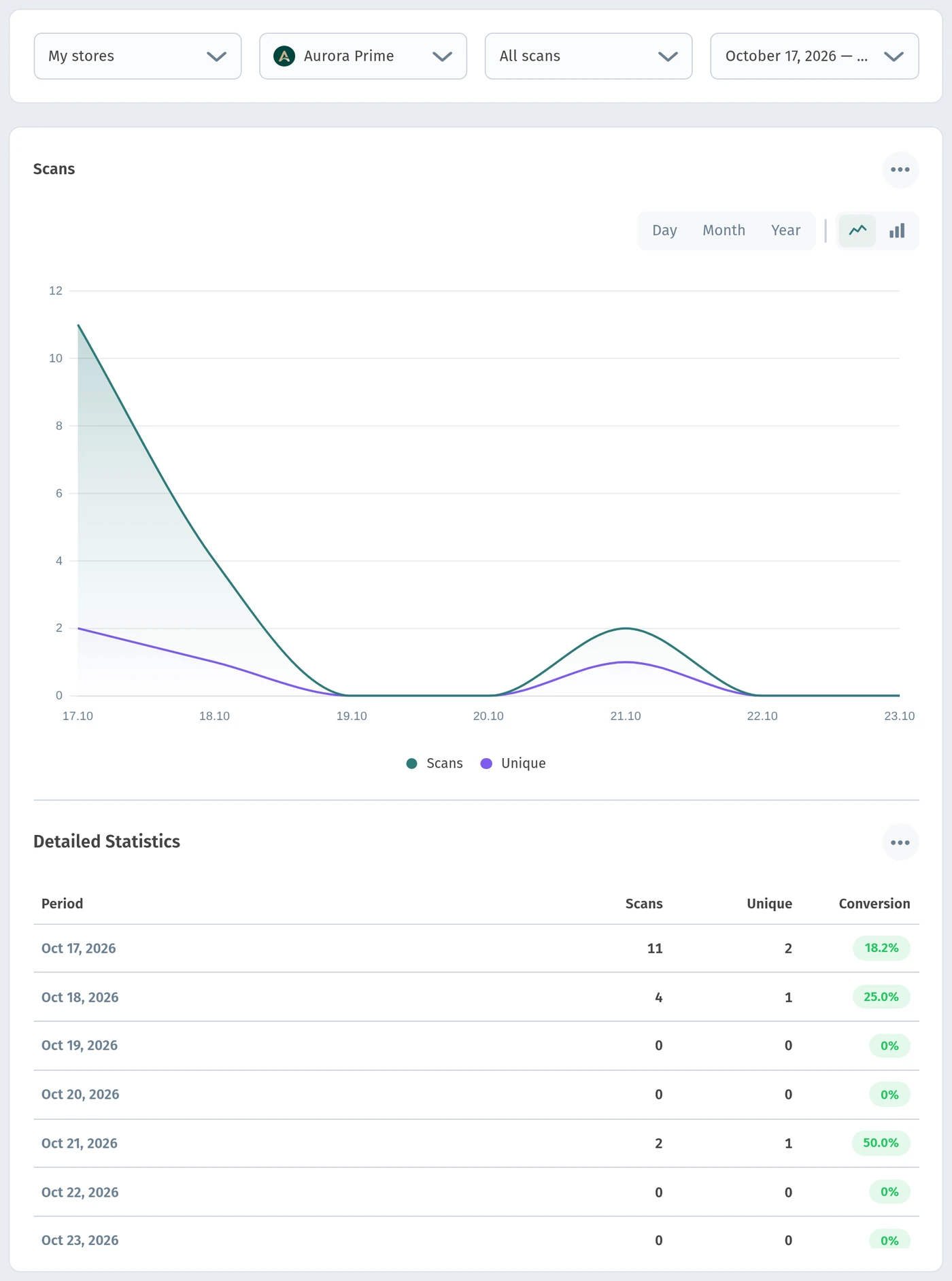The height and width of the screenshot is (1281, 952).
Task: Select the Day grouping tab
Action: point(664,230)
